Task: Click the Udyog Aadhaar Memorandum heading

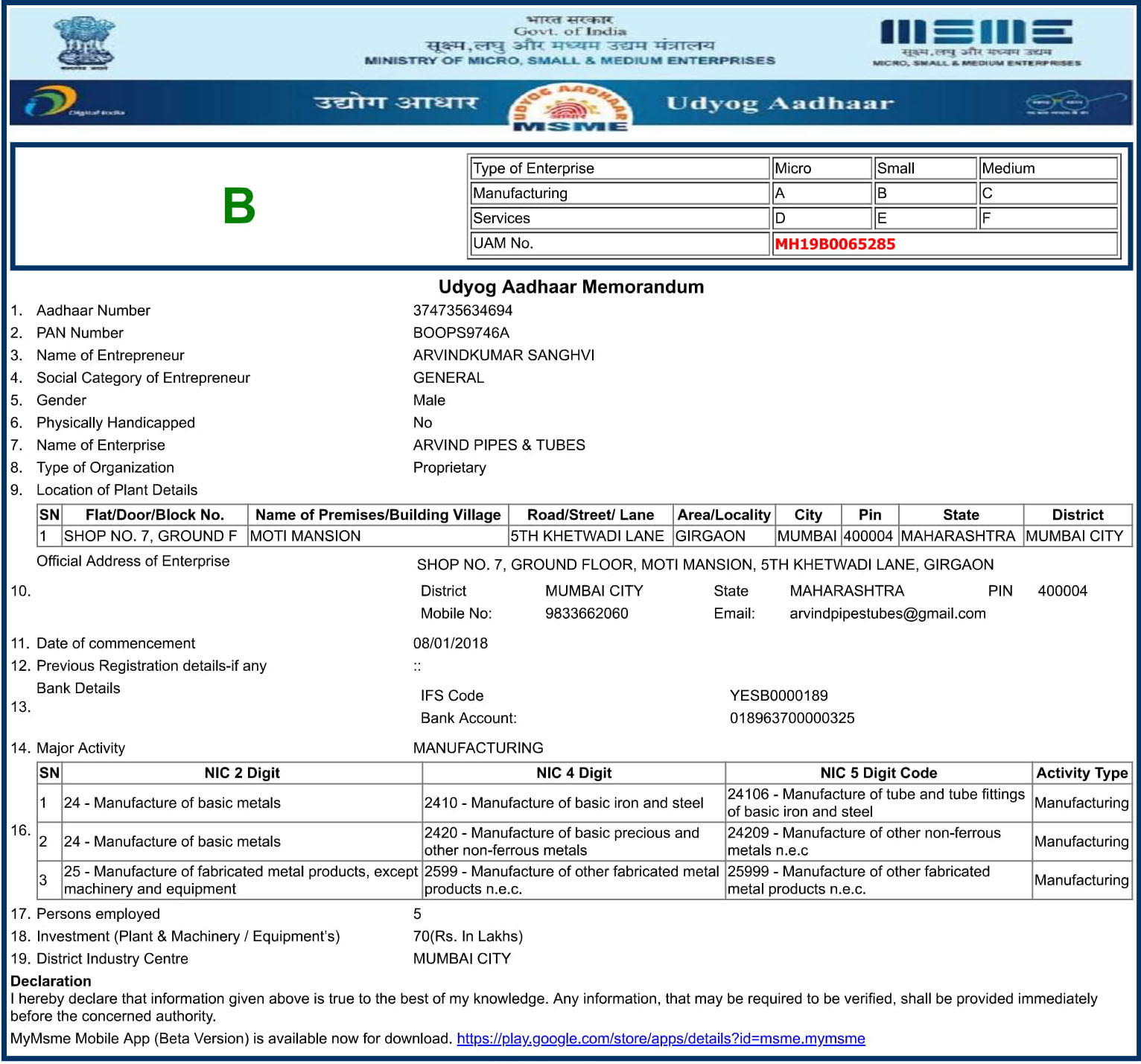Action: (570, 287)
